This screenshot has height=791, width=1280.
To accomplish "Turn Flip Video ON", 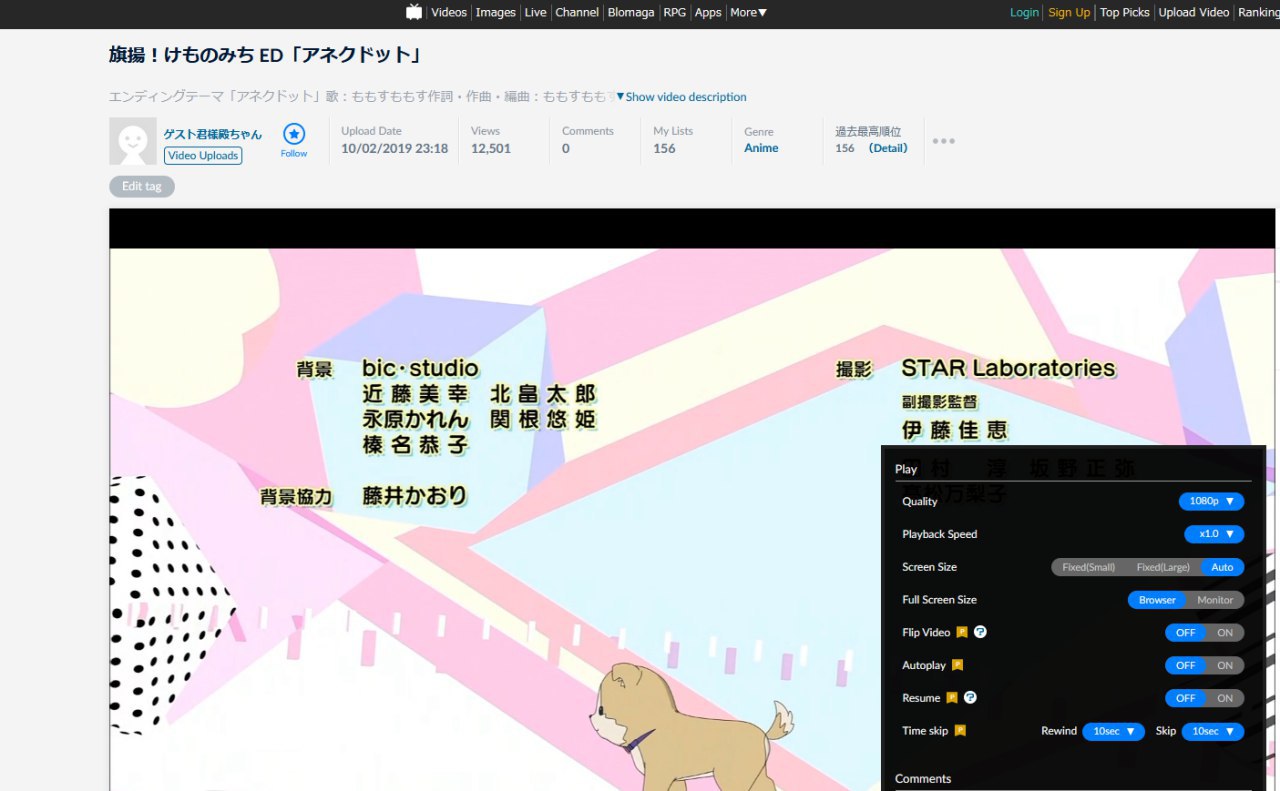I will pos(1225,633).
